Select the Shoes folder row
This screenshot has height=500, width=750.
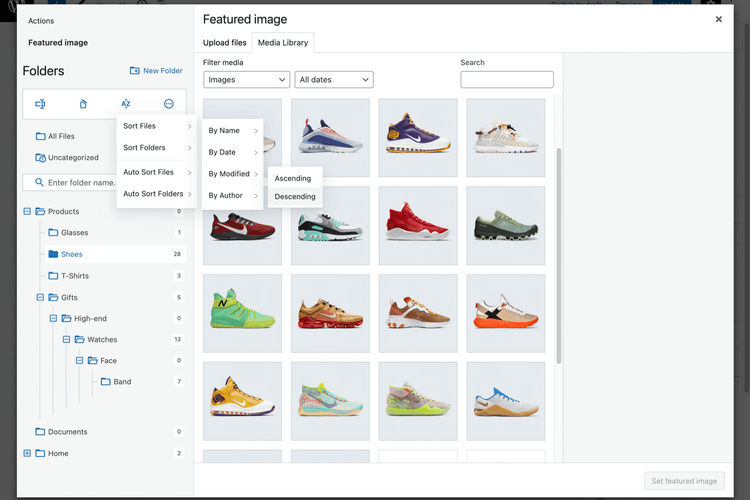[115, 254]
